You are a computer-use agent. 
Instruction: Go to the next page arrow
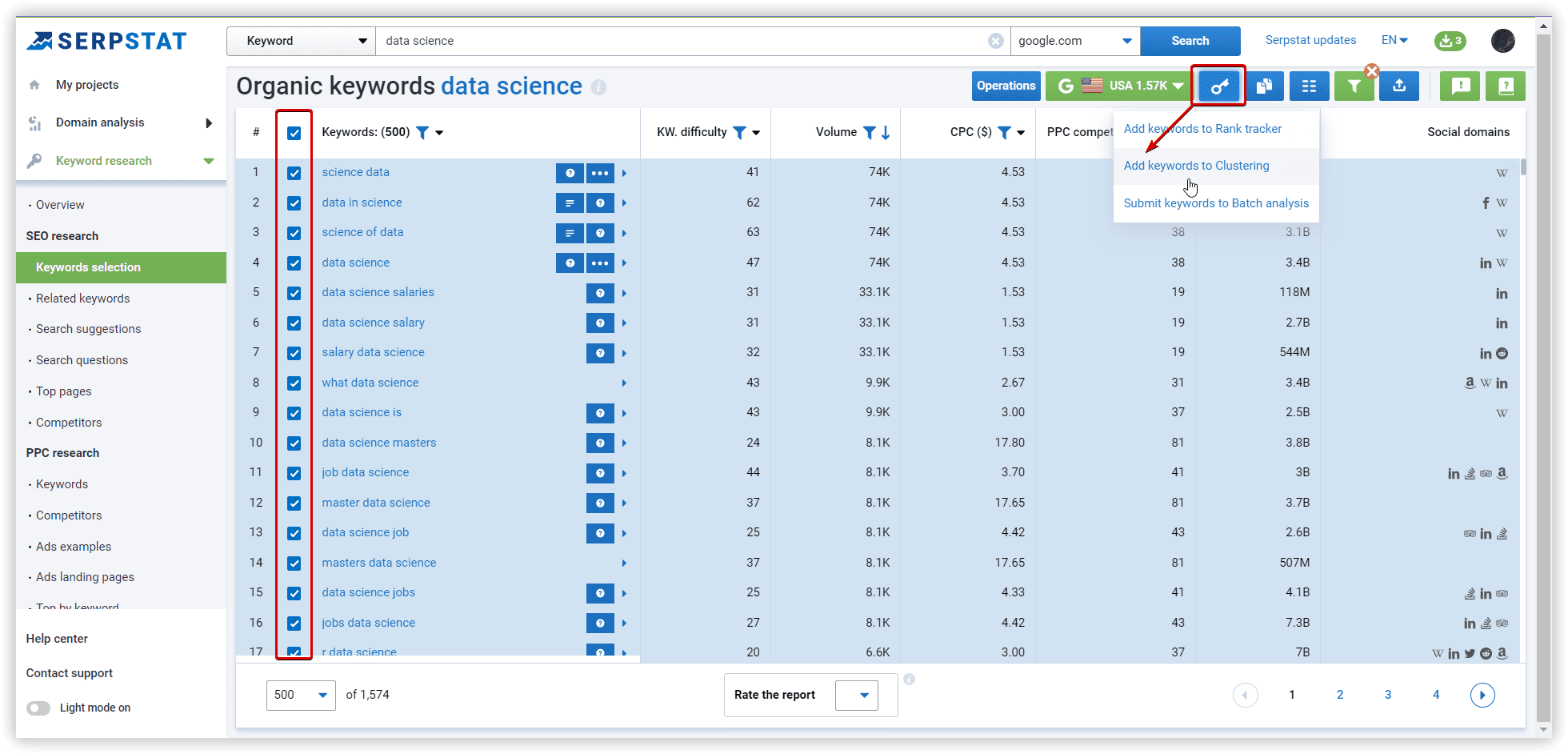click(1482, 695)
